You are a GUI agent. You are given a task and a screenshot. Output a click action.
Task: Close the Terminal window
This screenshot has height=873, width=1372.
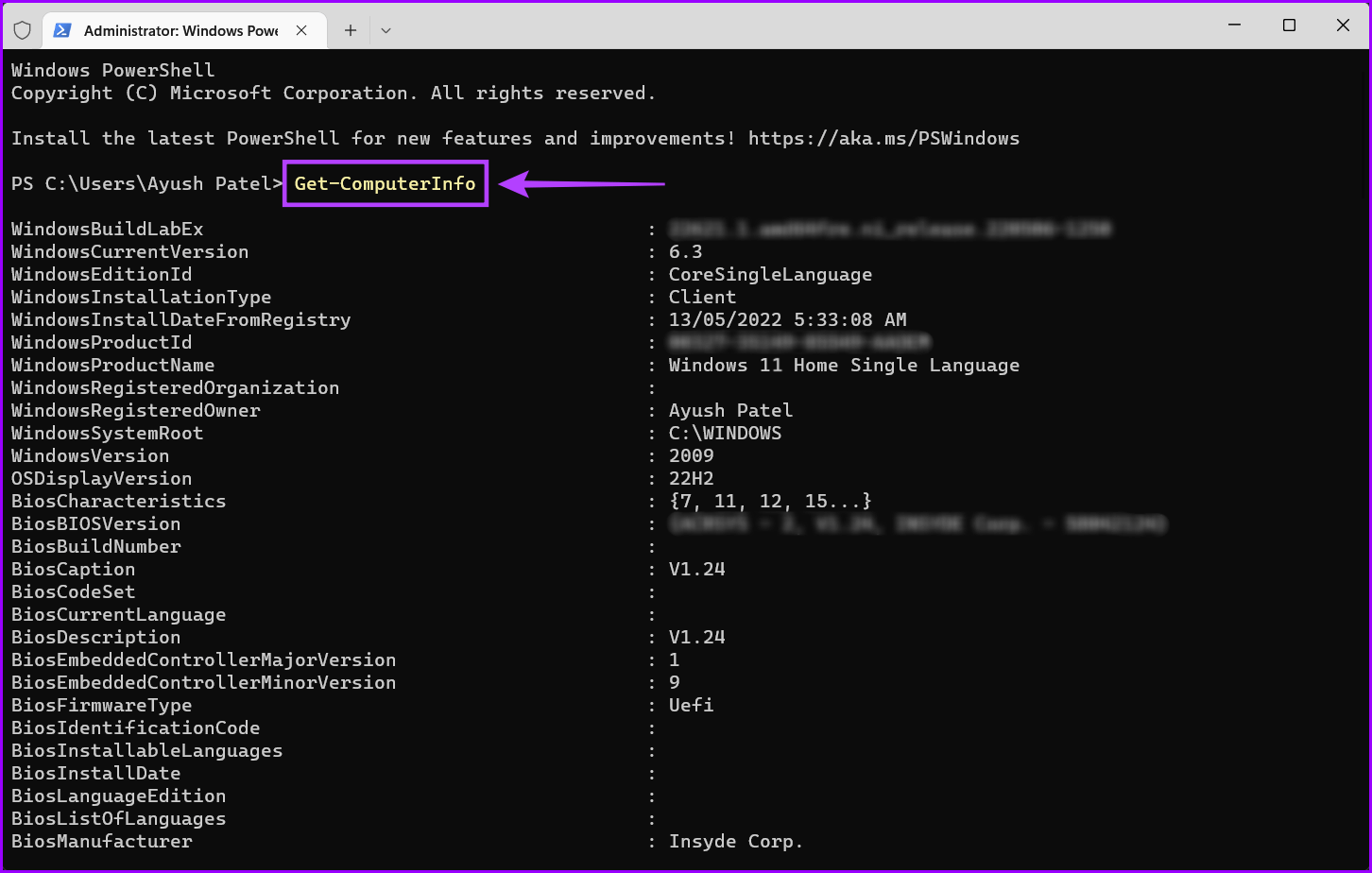pos(1343,26)
